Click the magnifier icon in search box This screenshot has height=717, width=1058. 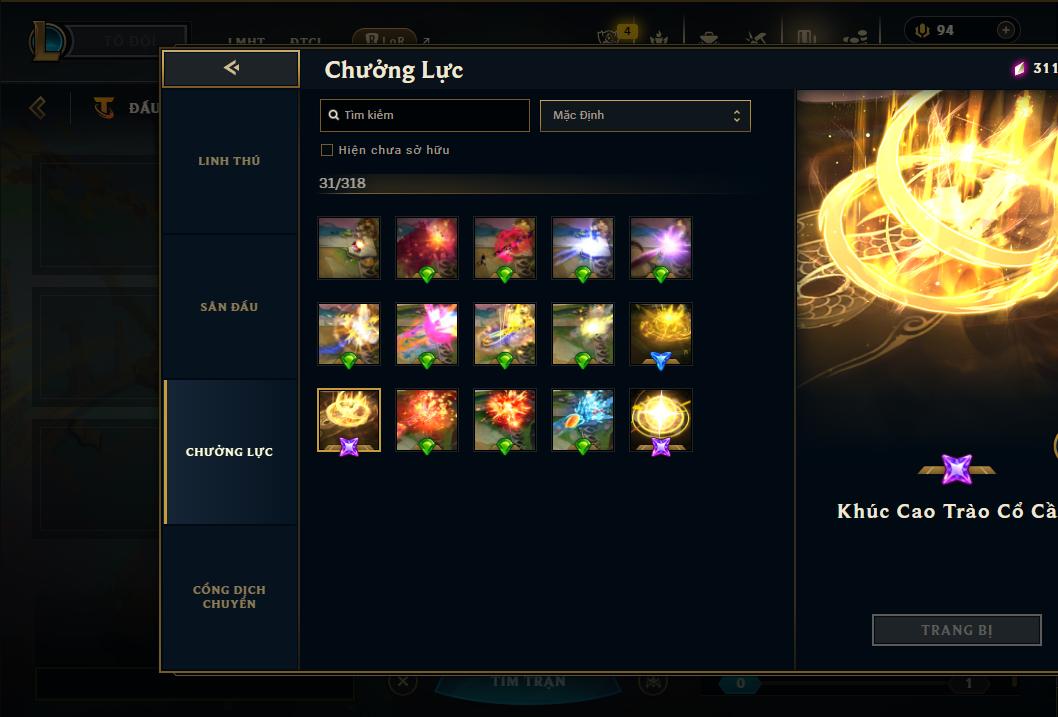point(333,115)
